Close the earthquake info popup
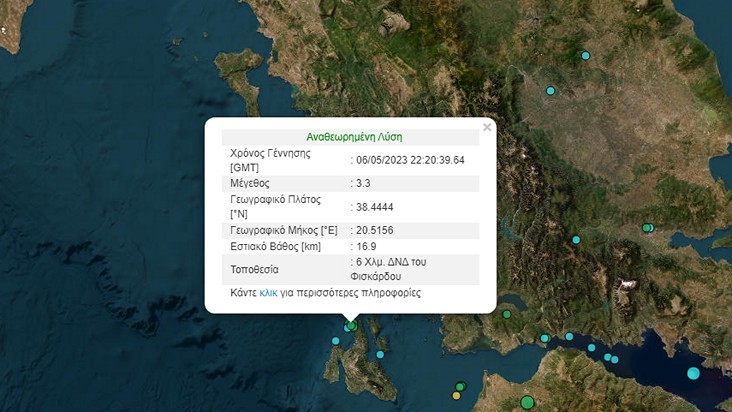Image resolution: width=732 pixels, height=412 pixels. [487, 128]
